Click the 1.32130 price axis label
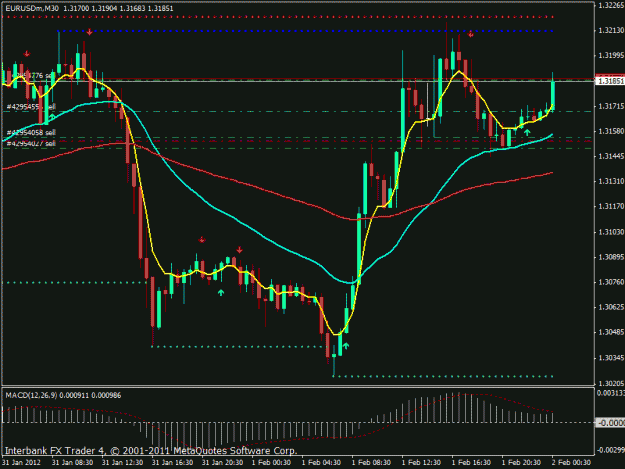 (x=611, y=31)
